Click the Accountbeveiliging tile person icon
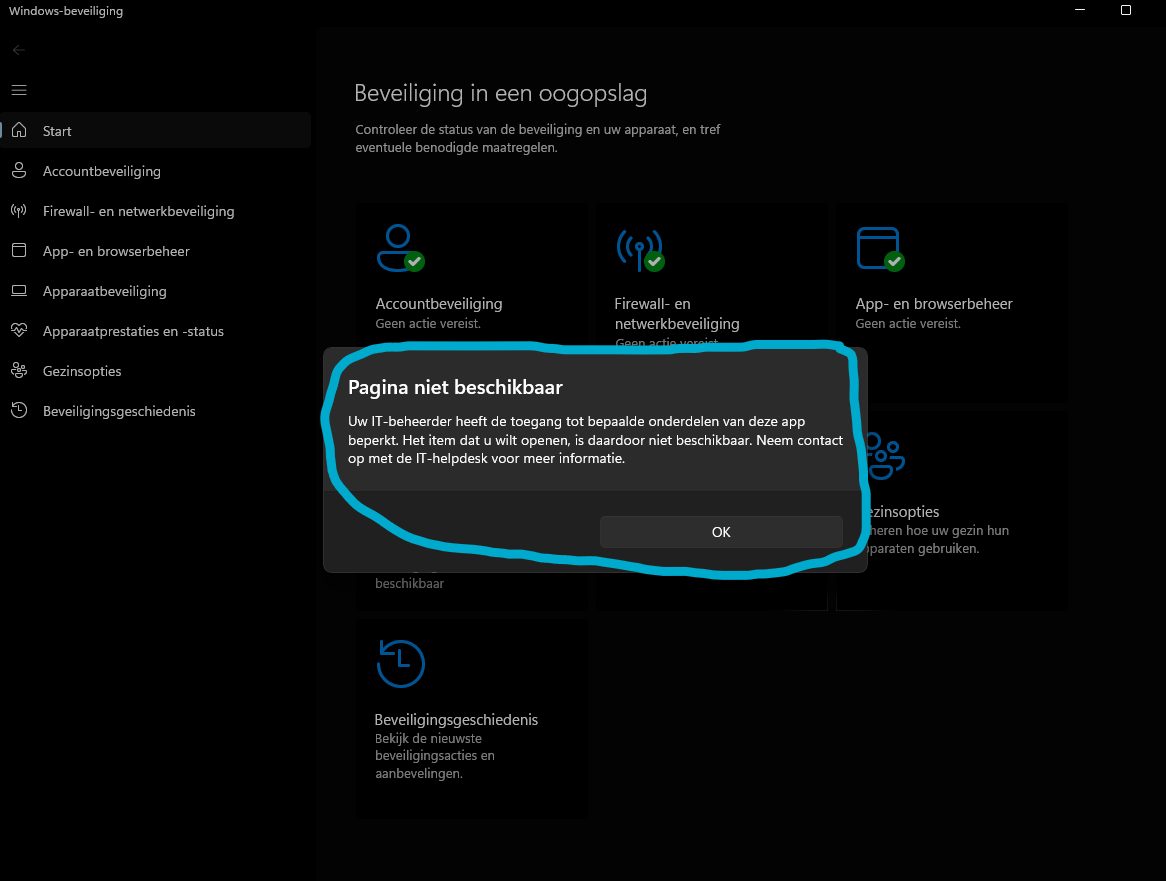The image size is (1166, 881). pos(400,248)
